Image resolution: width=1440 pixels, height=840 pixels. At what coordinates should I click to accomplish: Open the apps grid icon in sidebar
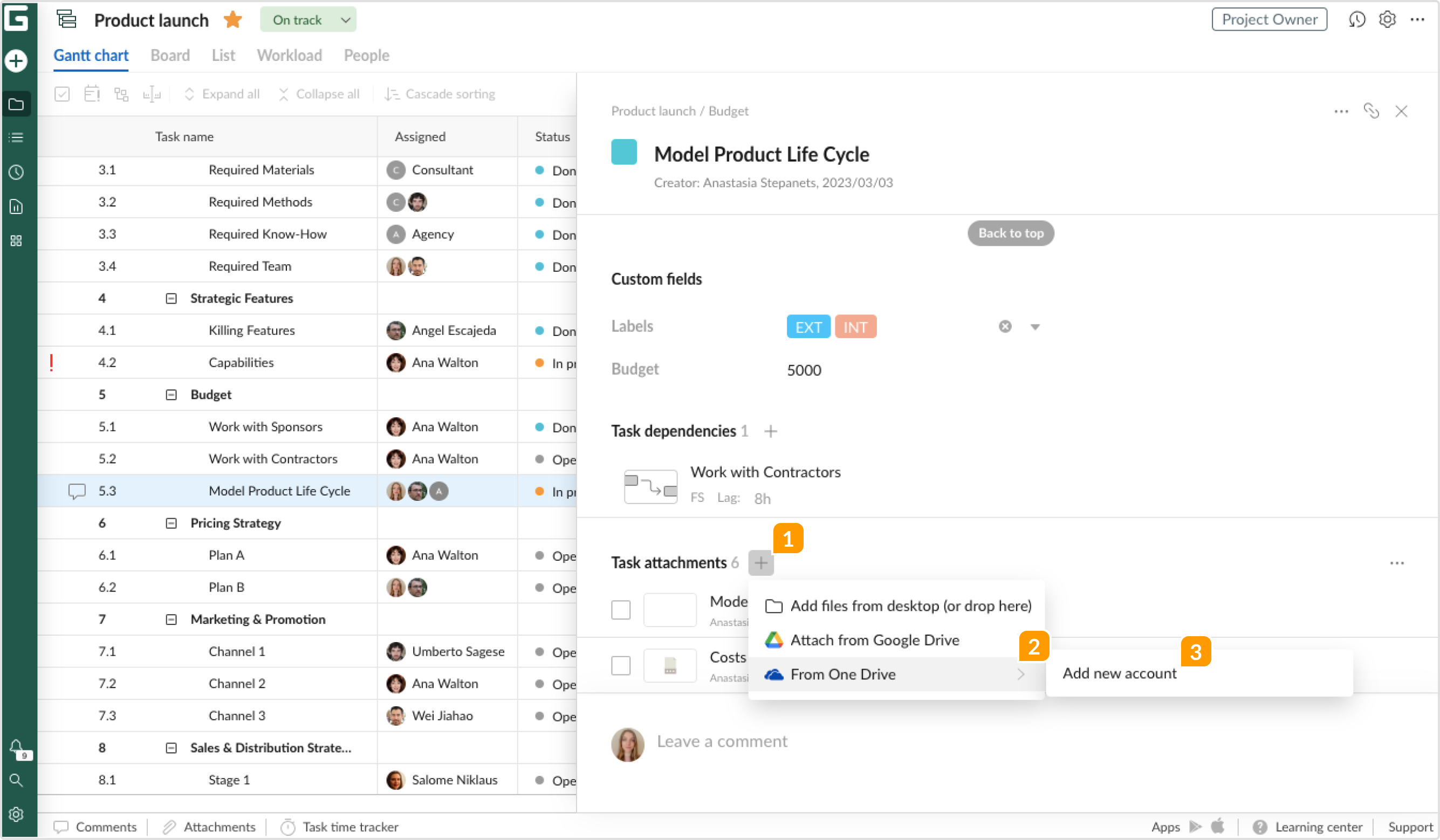click(x=16, y=240)
